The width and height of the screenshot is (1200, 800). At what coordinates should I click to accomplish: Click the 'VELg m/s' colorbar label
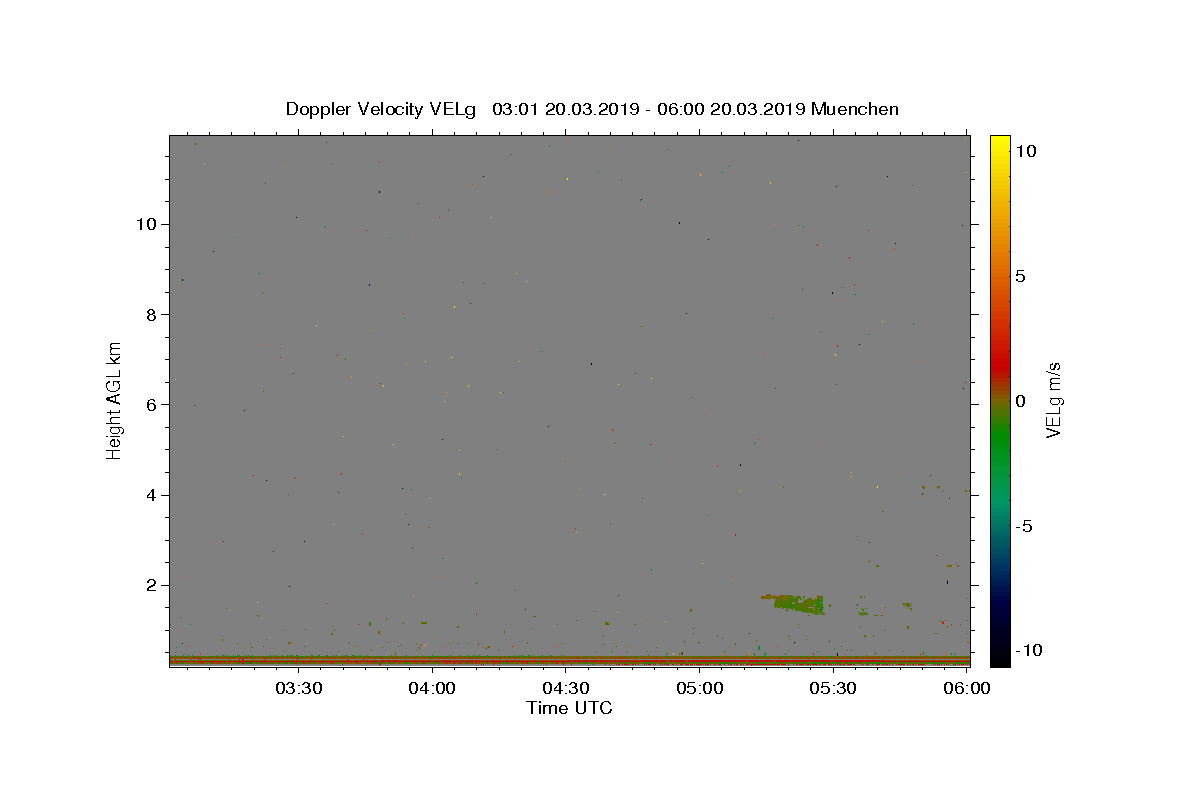point(1053,400)
